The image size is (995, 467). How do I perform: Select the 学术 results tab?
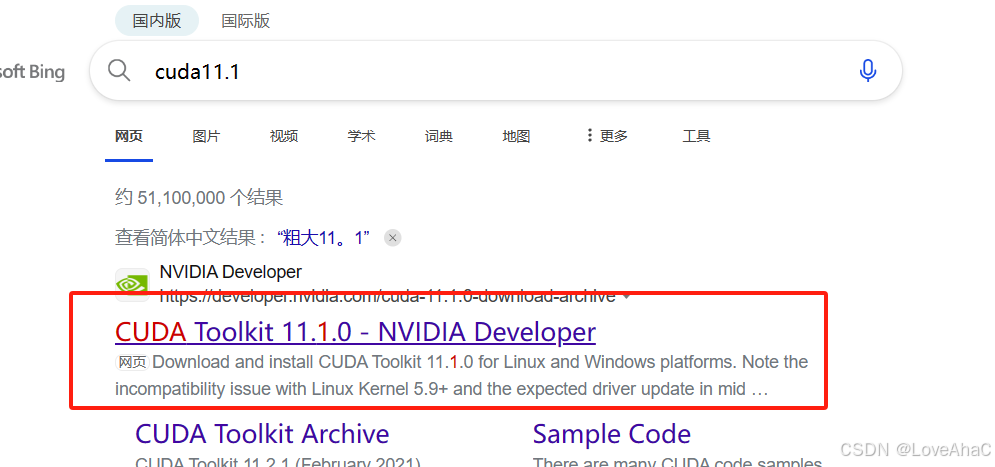(x=361, y=136)
